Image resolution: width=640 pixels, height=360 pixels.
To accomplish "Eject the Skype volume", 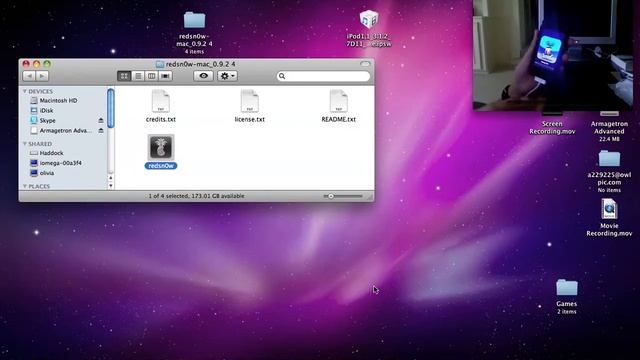I will [101, 120].
